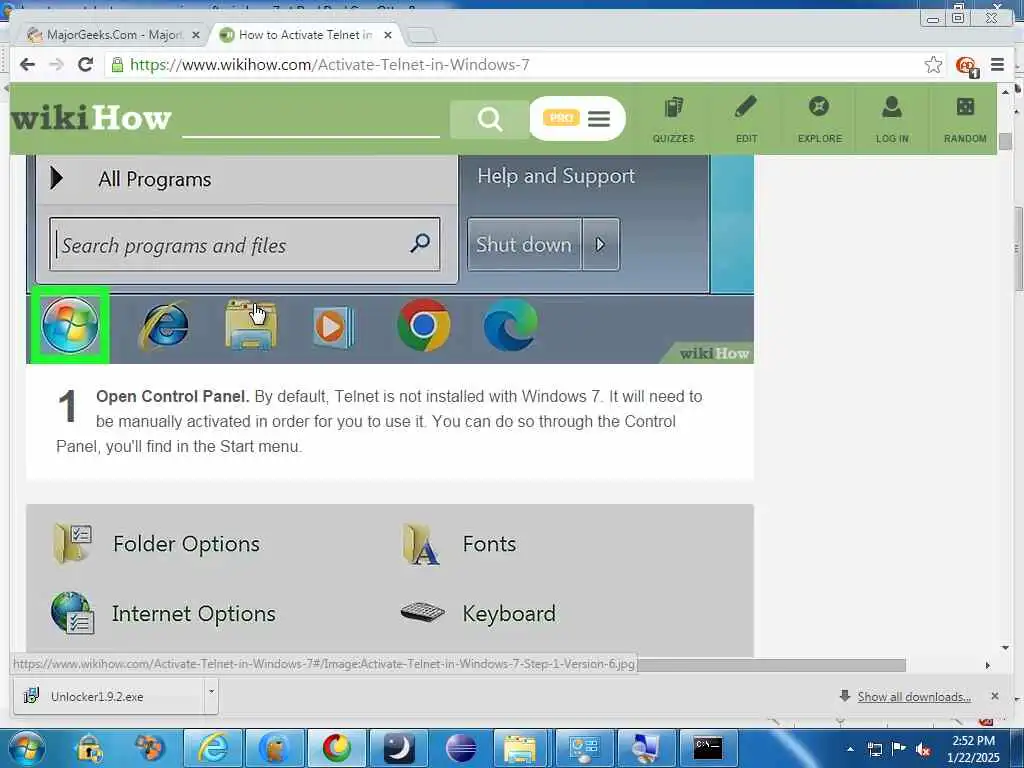This screenshot has width=1024, height=768.
Task: Open the padlock folder icon in taskbar
Action: [88, 748]
